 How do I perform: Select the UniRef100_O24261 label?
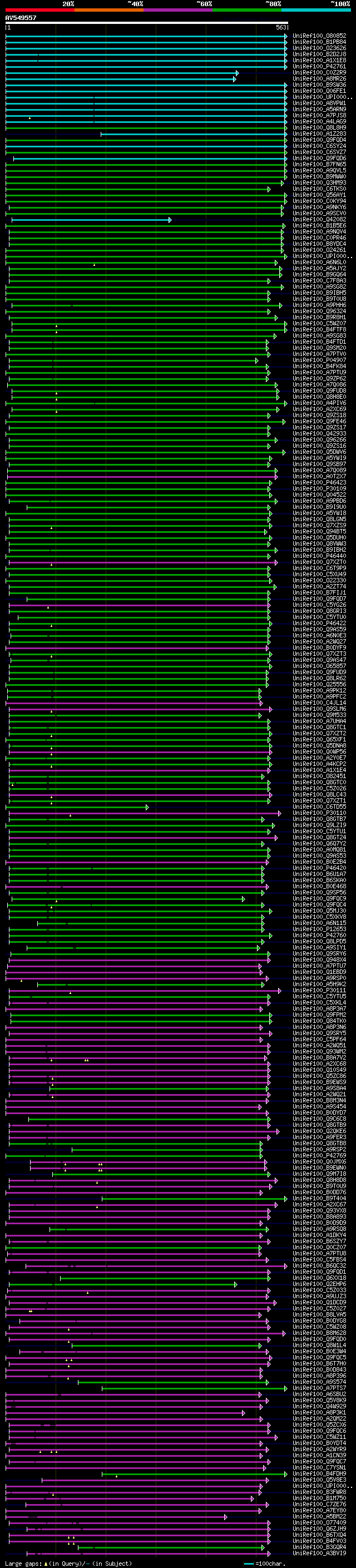319,250
